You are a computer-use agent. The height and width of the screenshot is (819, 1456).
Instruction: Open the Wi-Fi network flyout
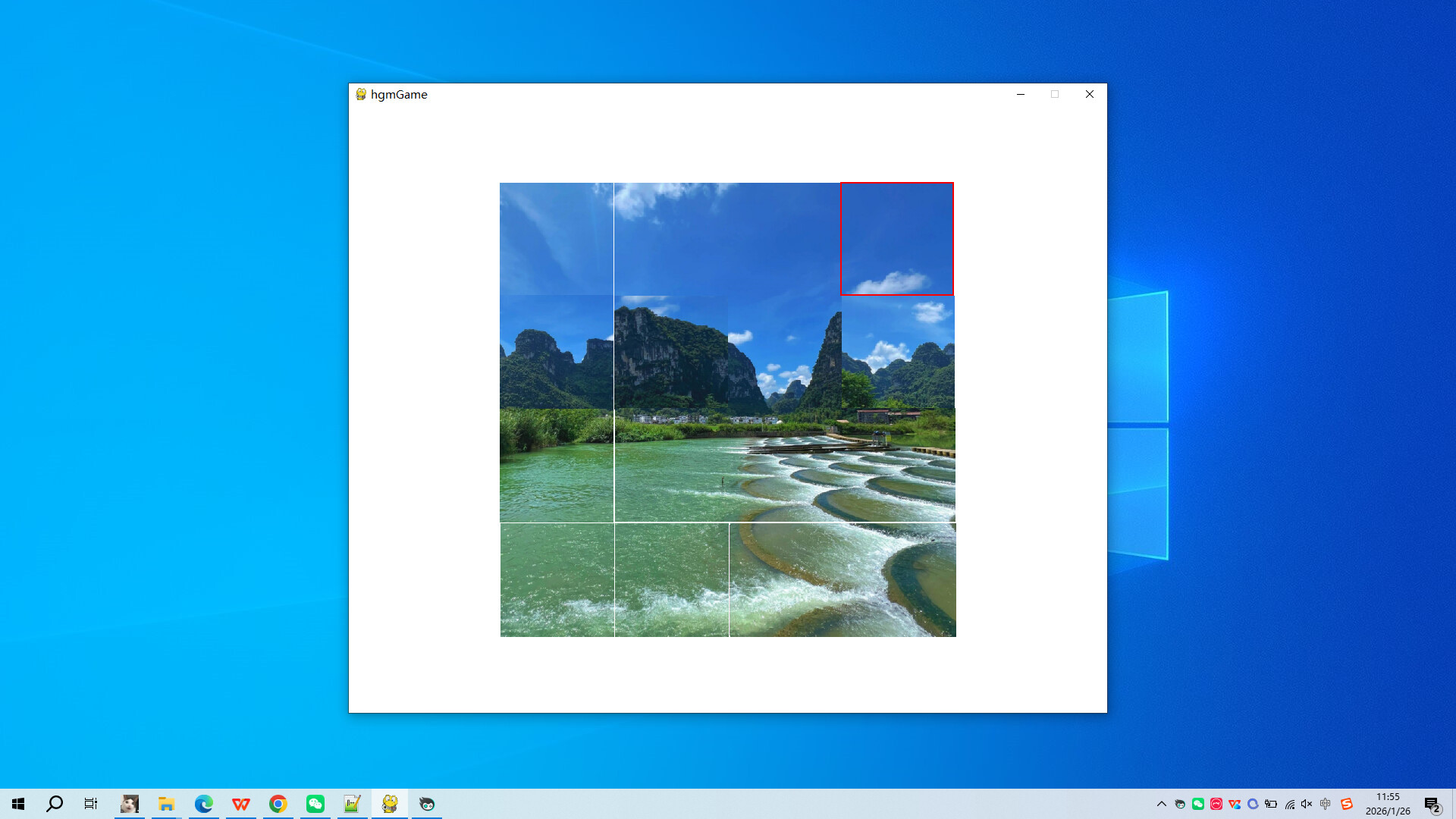[1291, 803]
